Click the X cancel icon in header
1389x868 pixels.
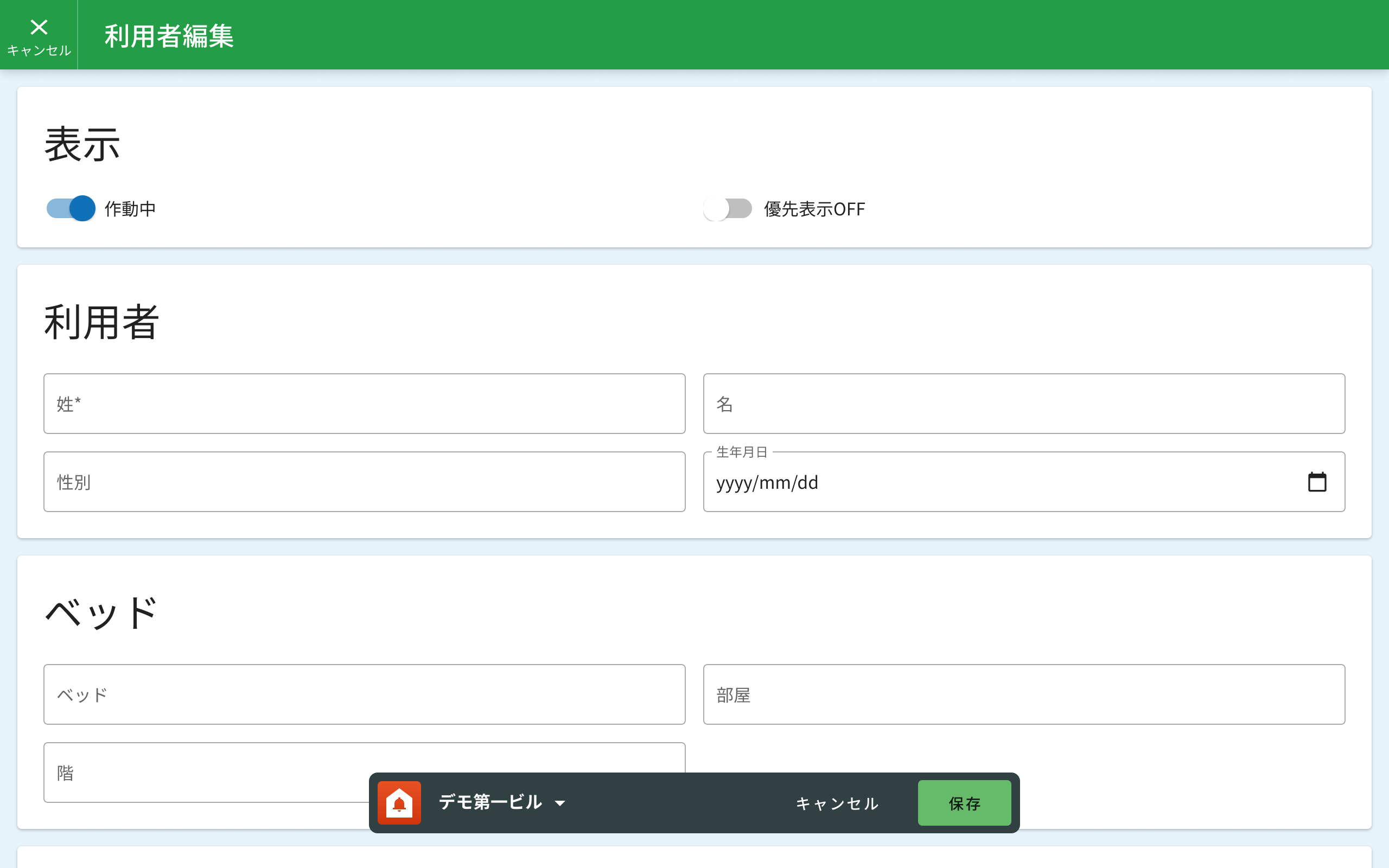click(39, 28)
